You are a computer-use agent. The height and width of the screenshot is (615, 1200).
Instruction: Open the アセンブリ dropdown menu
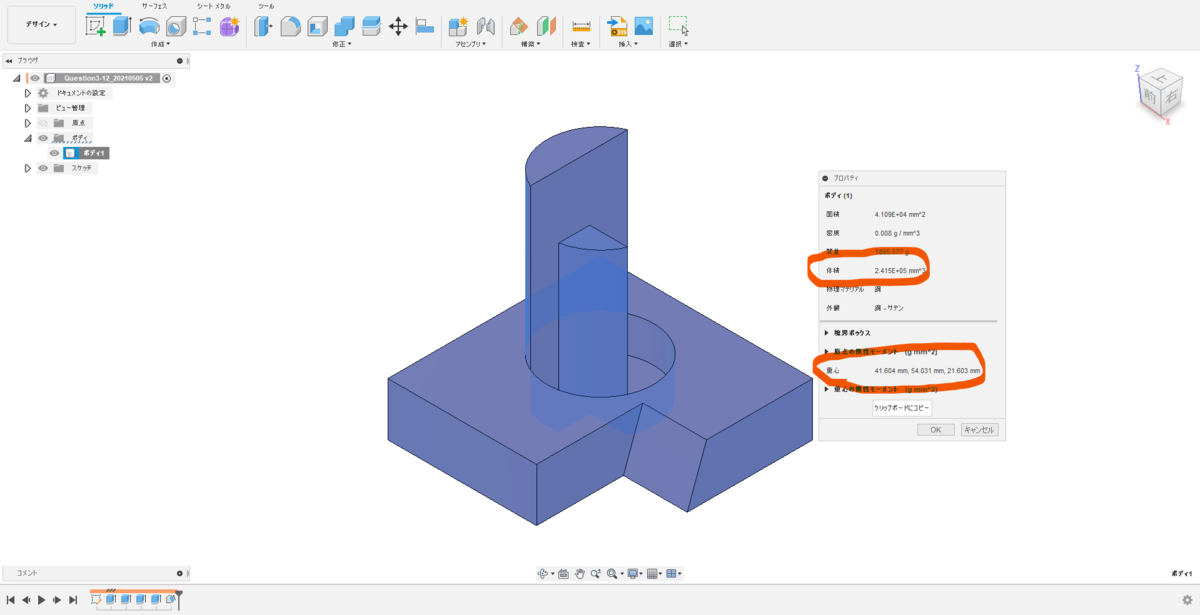tap(470, 44)
